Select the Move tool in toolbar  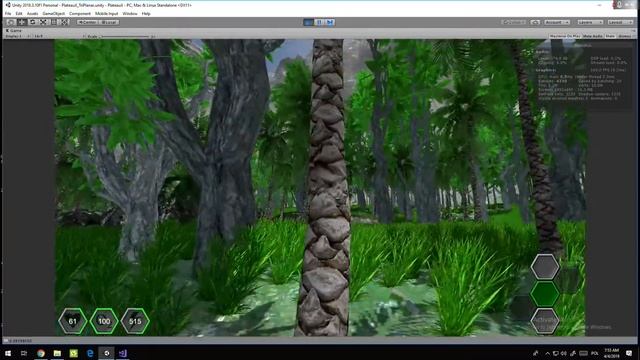tap(22, 22)
